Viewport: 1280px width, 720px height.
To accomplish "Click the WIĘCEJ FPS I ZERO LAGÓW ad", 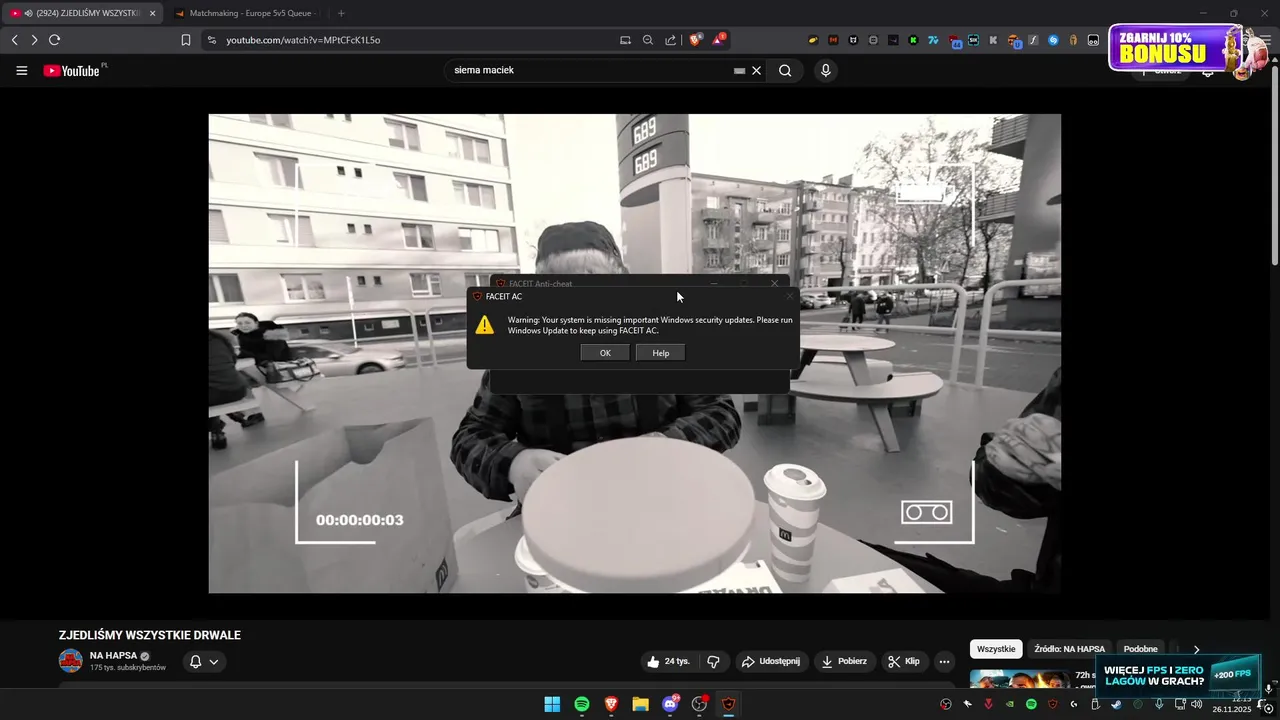I will tap(1177, 675).
